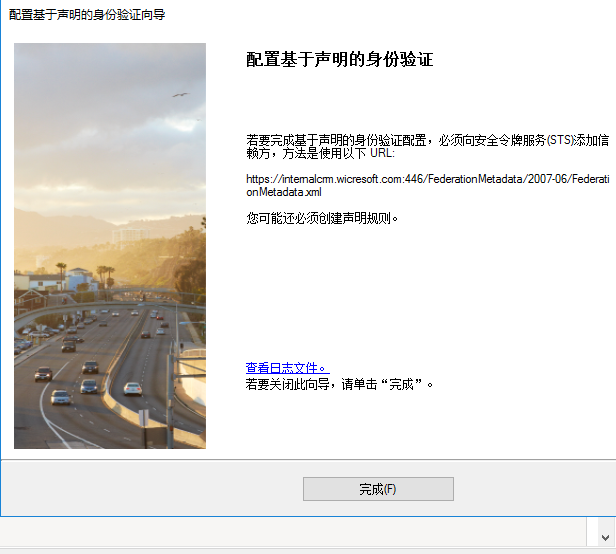Open the 查看日志文件 log file link

(x=288, y=368)
